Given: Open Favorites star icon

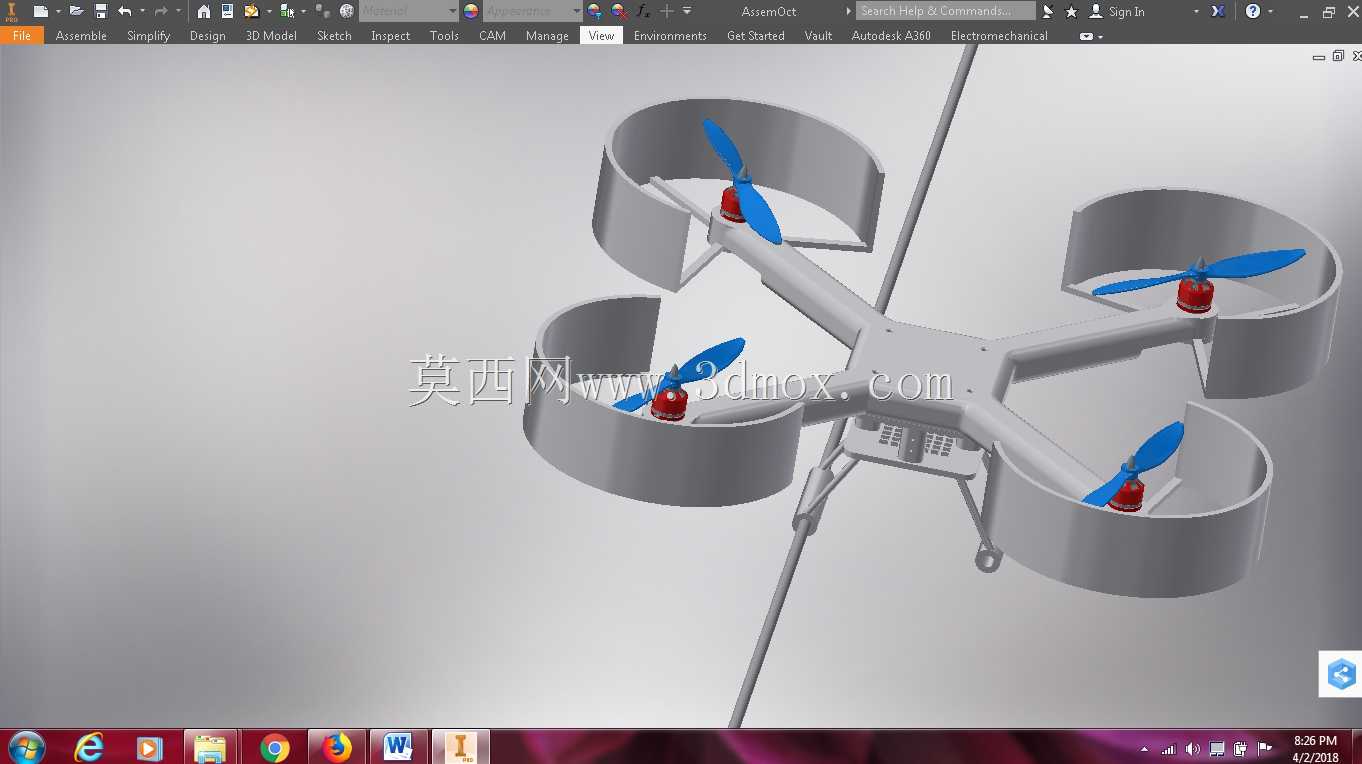Looking at the screenshot, I should (x=1071, y=11).
